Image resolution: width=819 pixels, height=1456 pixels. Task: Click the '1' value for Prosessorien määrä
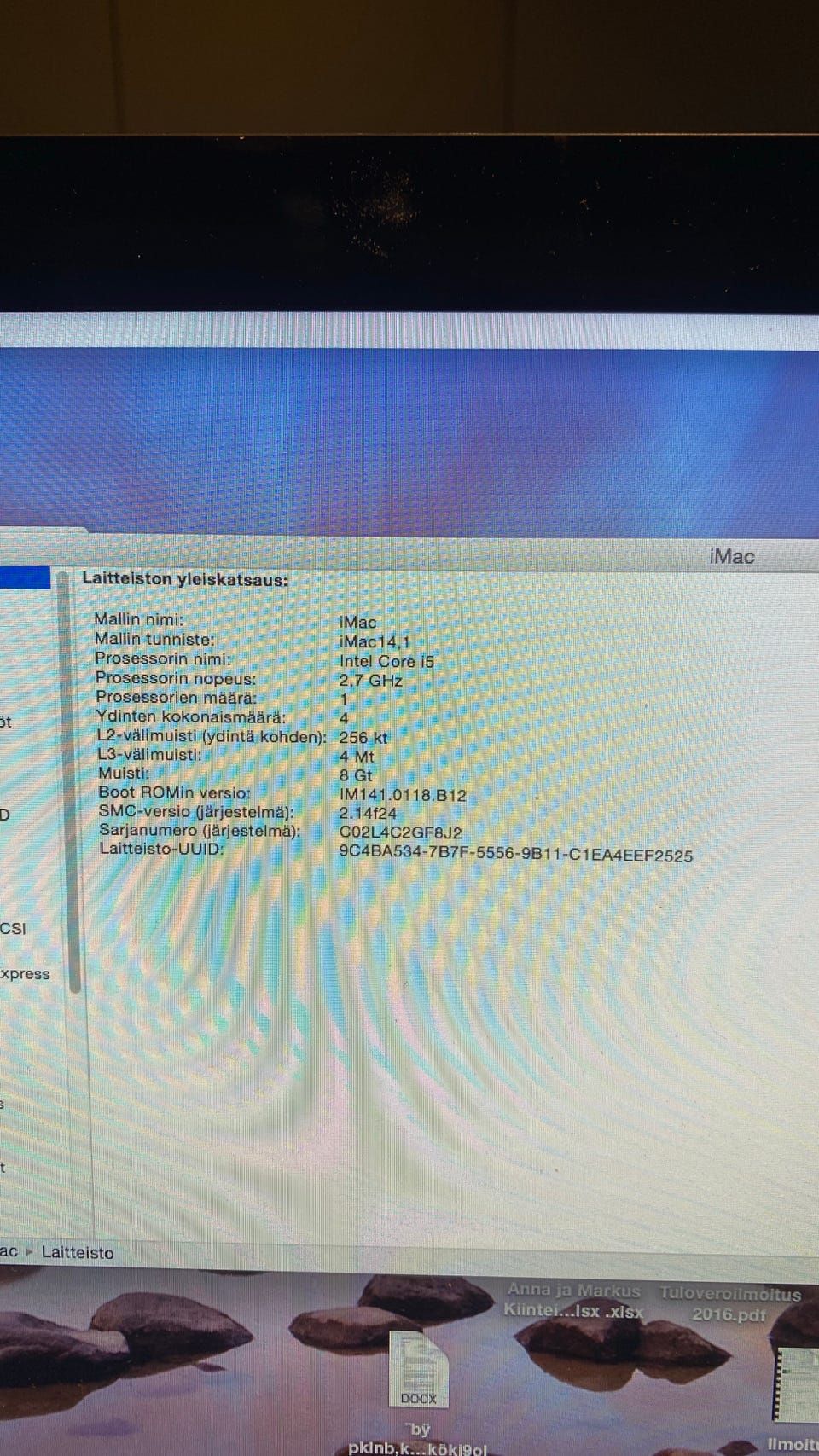tap(344, 699)
